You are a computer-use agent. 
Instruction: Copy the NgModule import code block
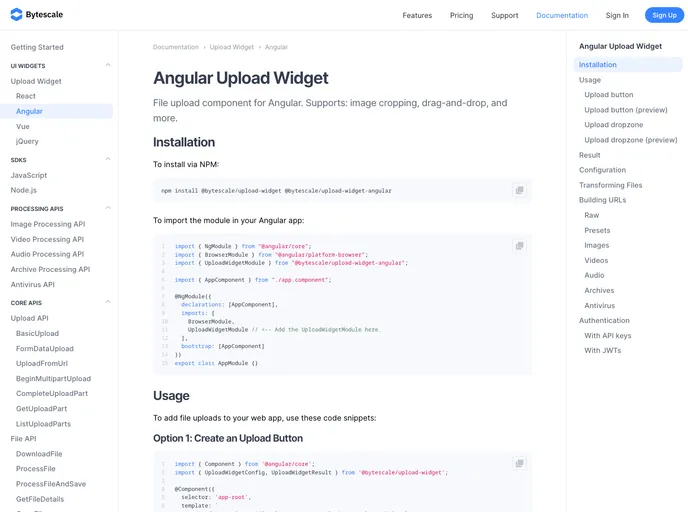coord(520,246)
